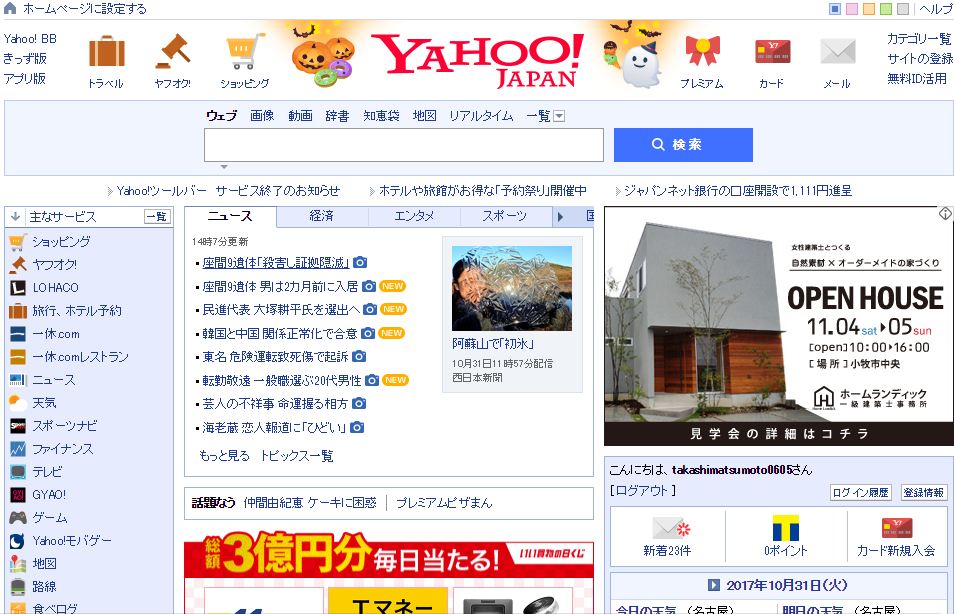Open the Premium ribbon icon
Screen dimensions: 954x614
point(703,51)
